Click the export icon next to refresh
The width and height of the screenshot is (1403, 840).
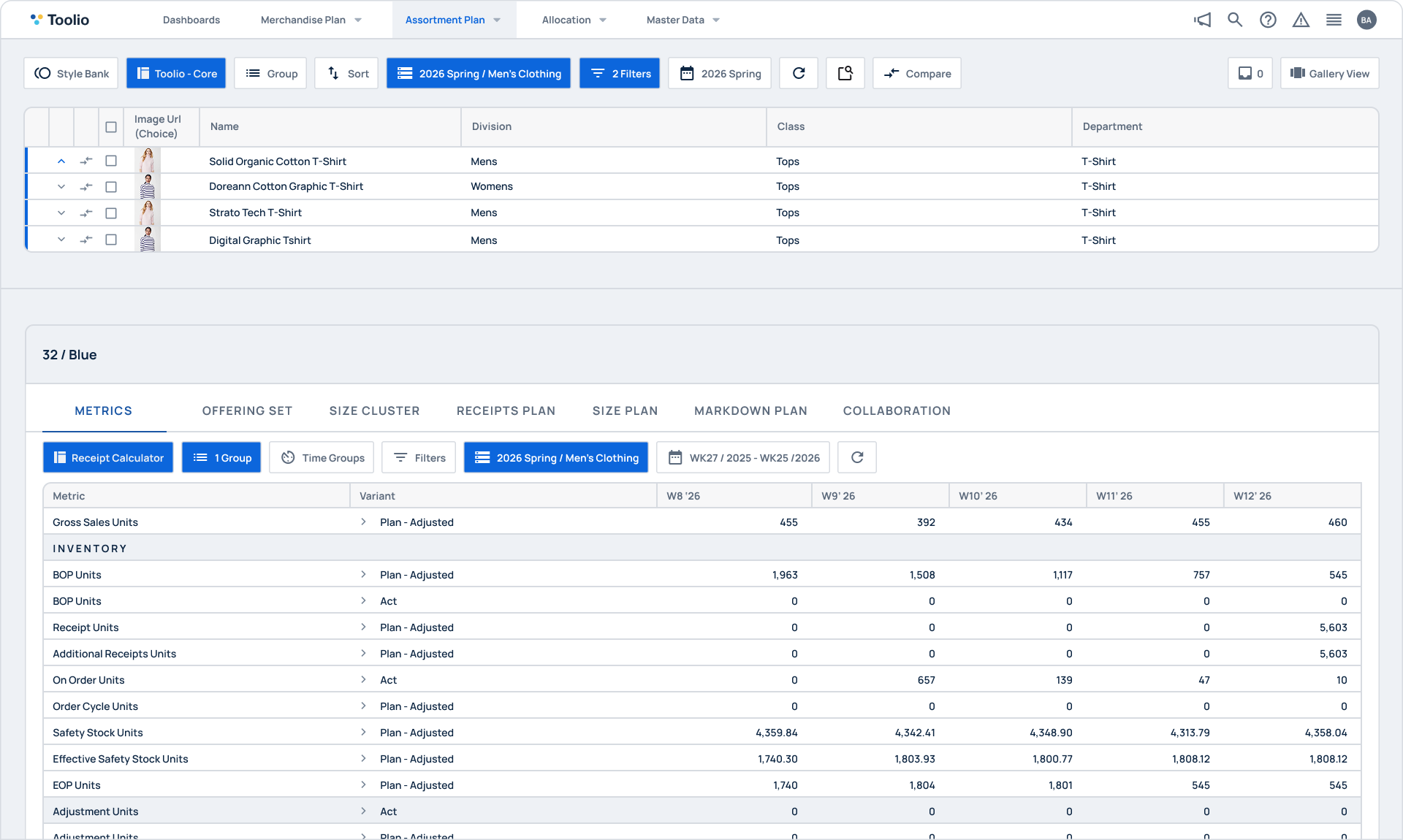point(845,73)
